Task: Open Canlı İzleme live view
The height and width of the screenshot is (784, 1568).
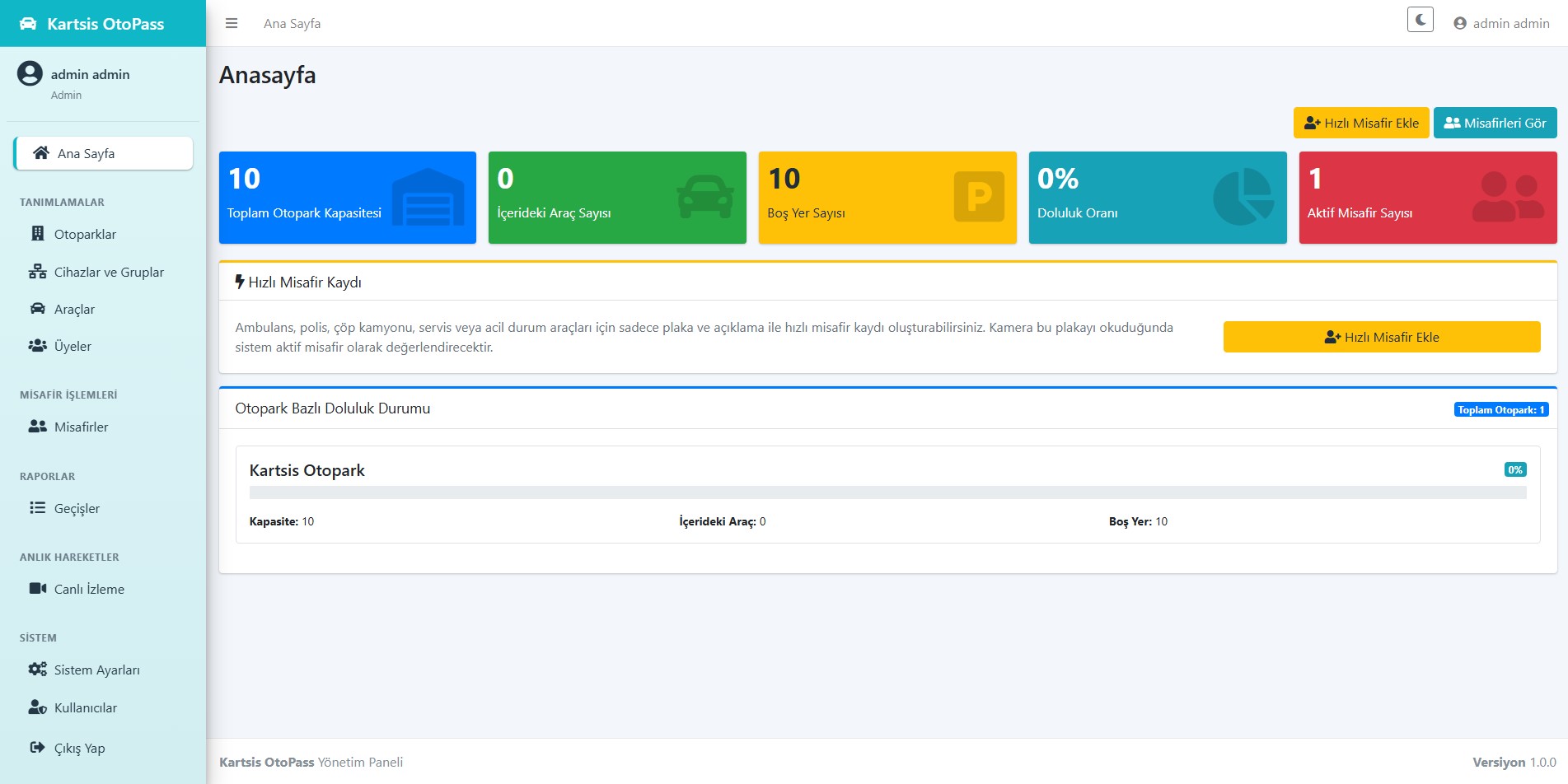Action: click(x=104, y=589)
